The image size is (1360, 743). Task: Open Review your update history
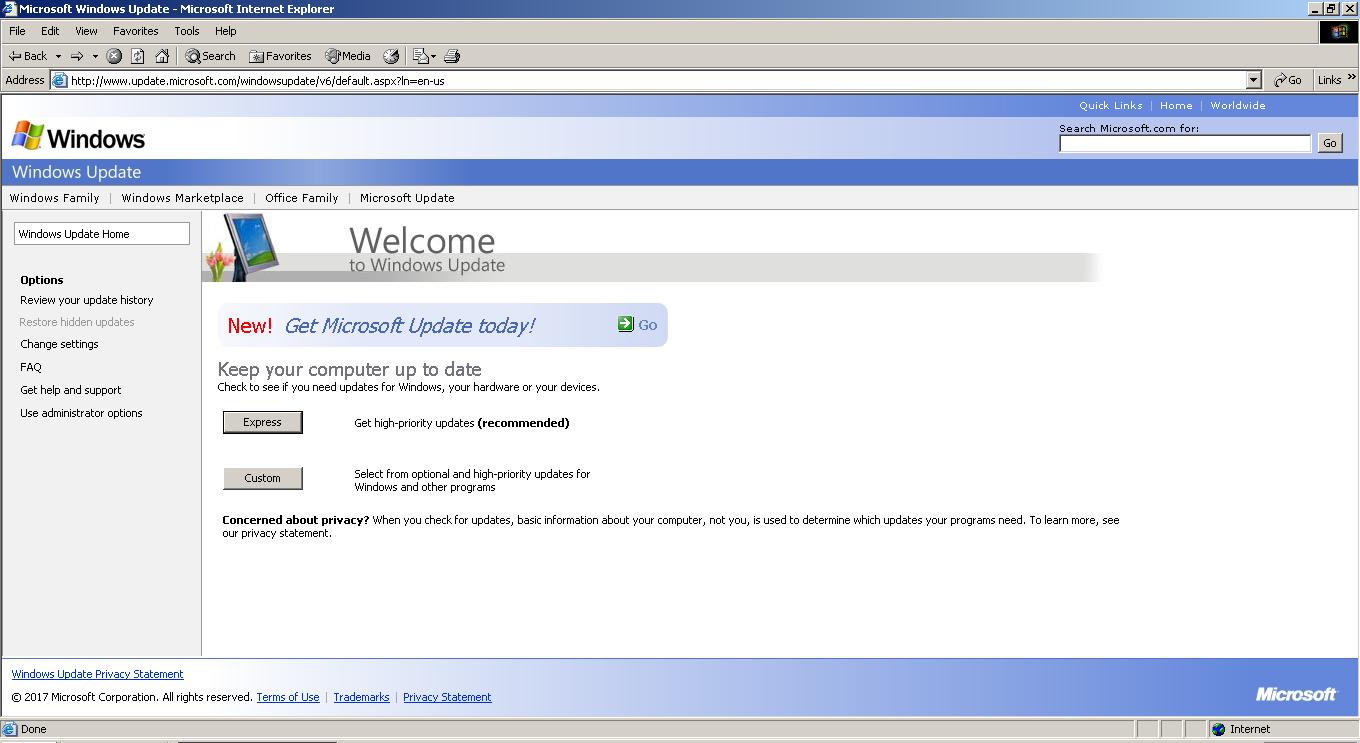click(87, 300)
